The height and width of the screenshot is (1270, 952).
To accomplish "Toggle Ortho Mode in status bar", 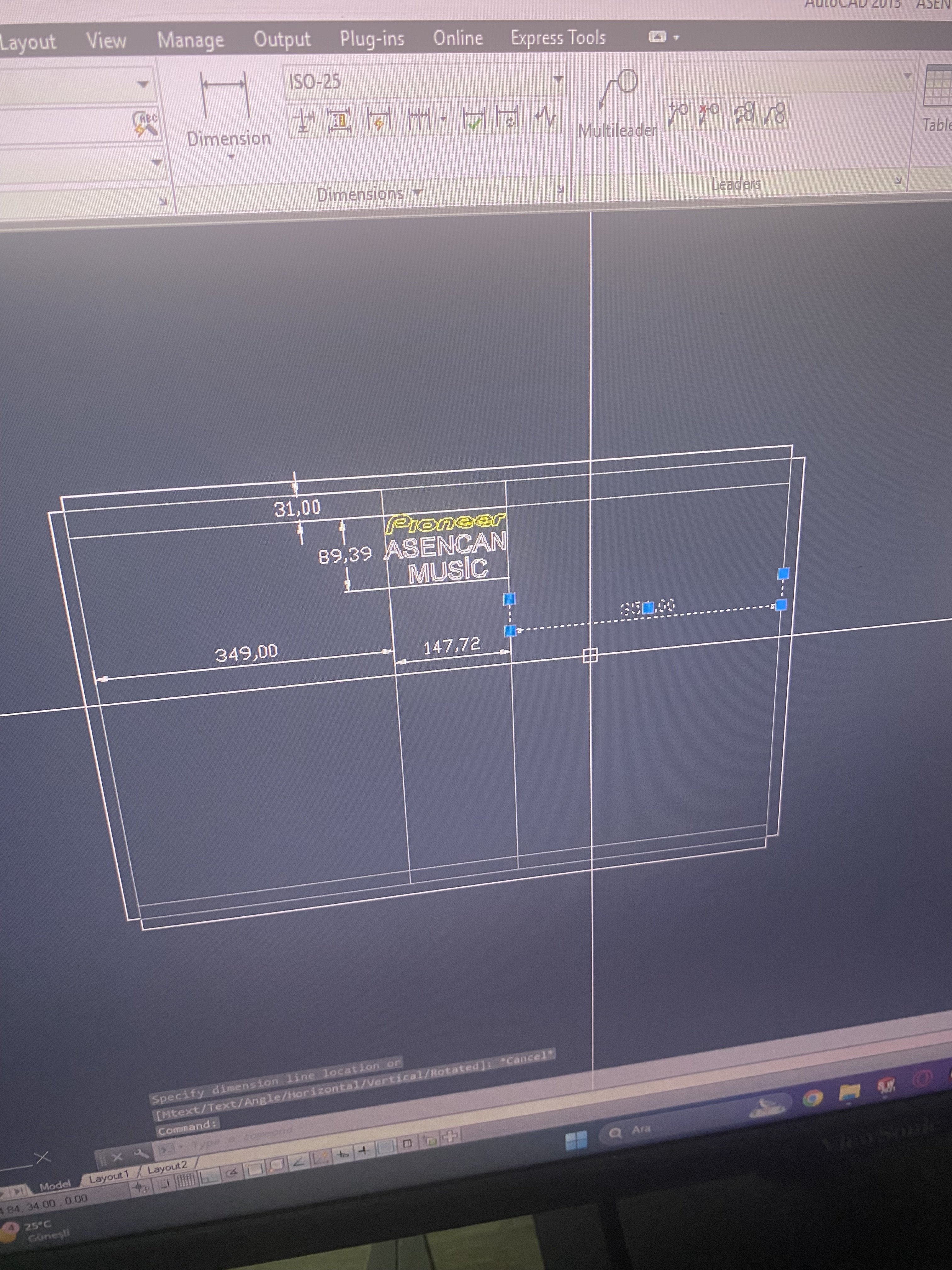I will coord(208,1177).
